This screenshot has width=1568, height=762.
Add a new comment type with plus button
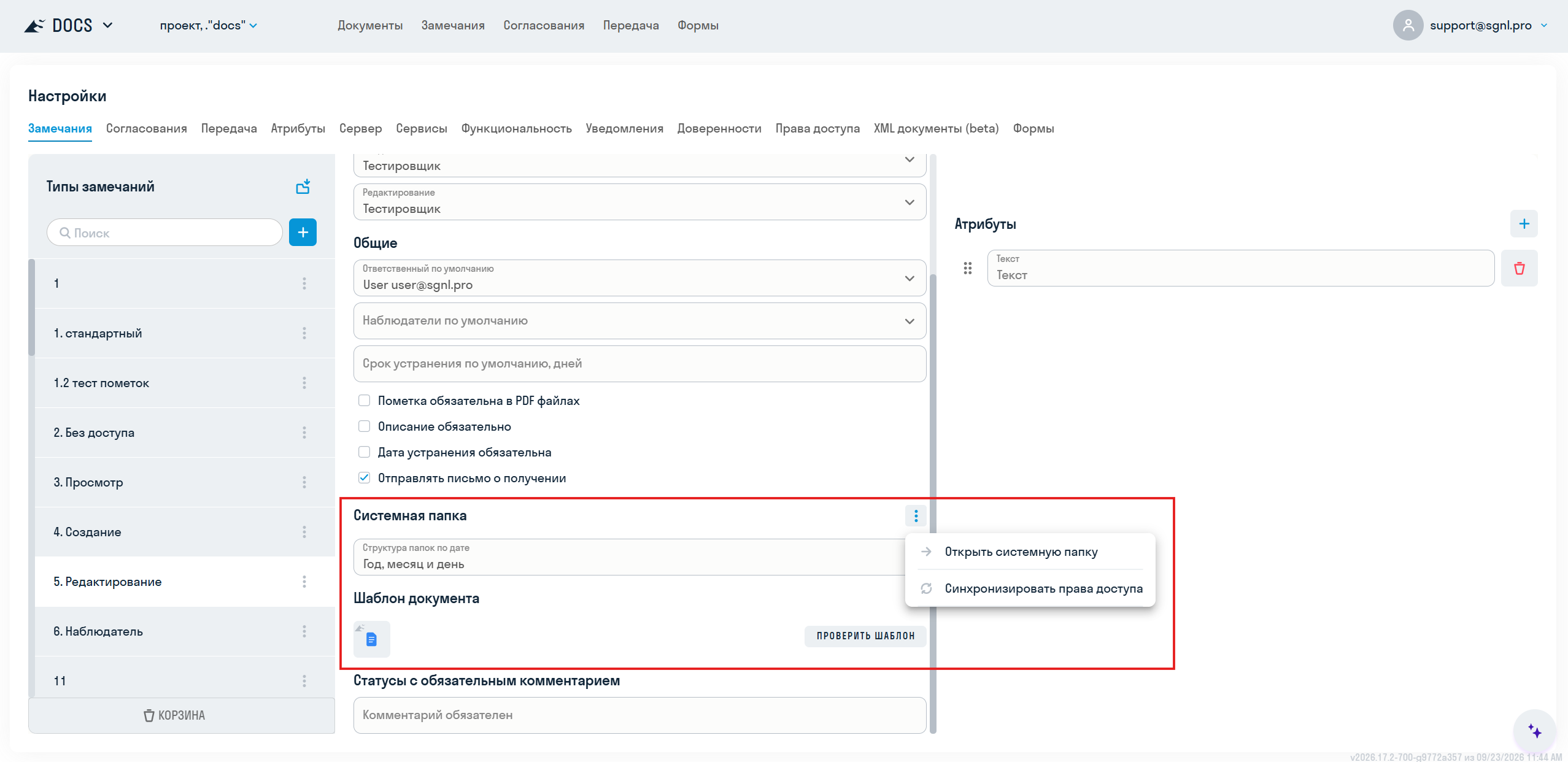(x=303, y=233)
